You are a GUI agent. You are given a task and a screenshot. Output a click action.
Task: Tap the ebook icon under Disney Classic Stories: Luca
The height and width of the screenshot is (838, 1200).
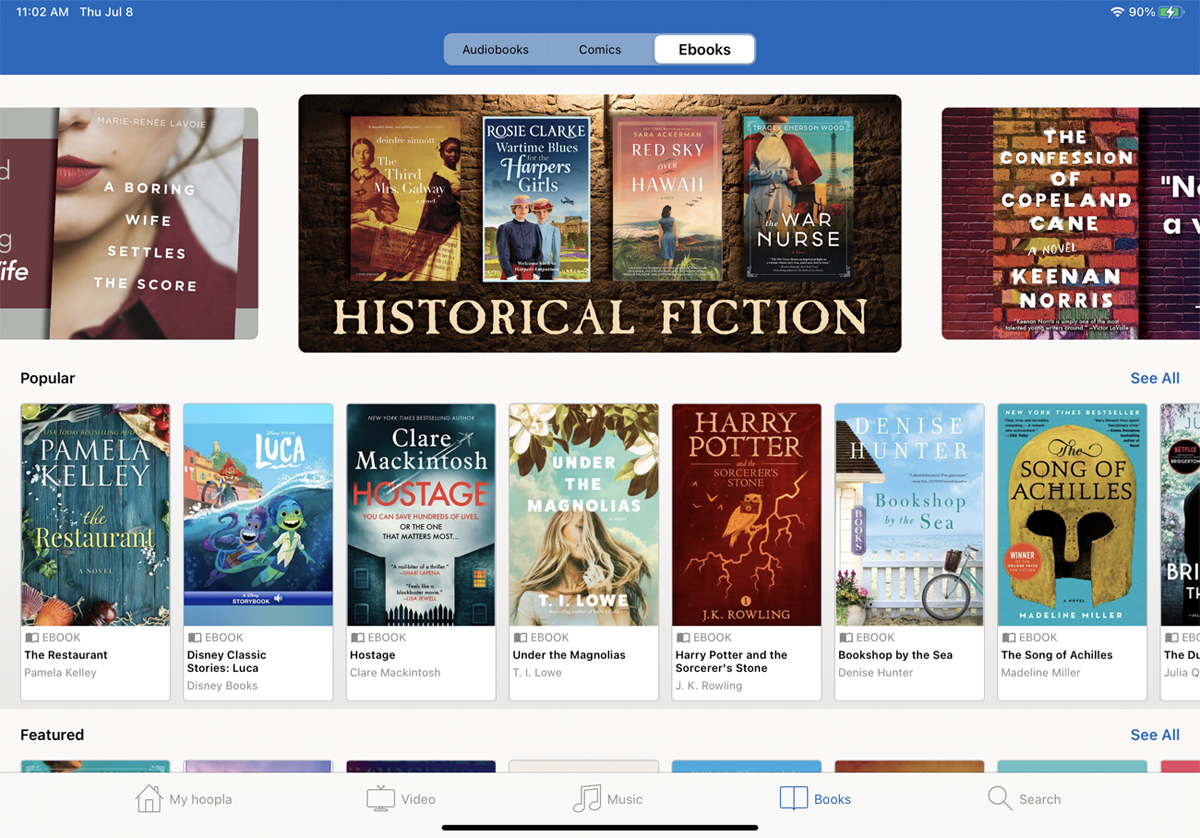point(194,637)
